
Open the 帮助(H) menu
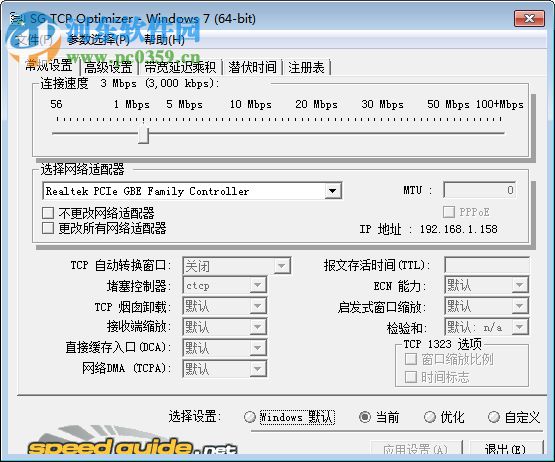click(164, 40)
